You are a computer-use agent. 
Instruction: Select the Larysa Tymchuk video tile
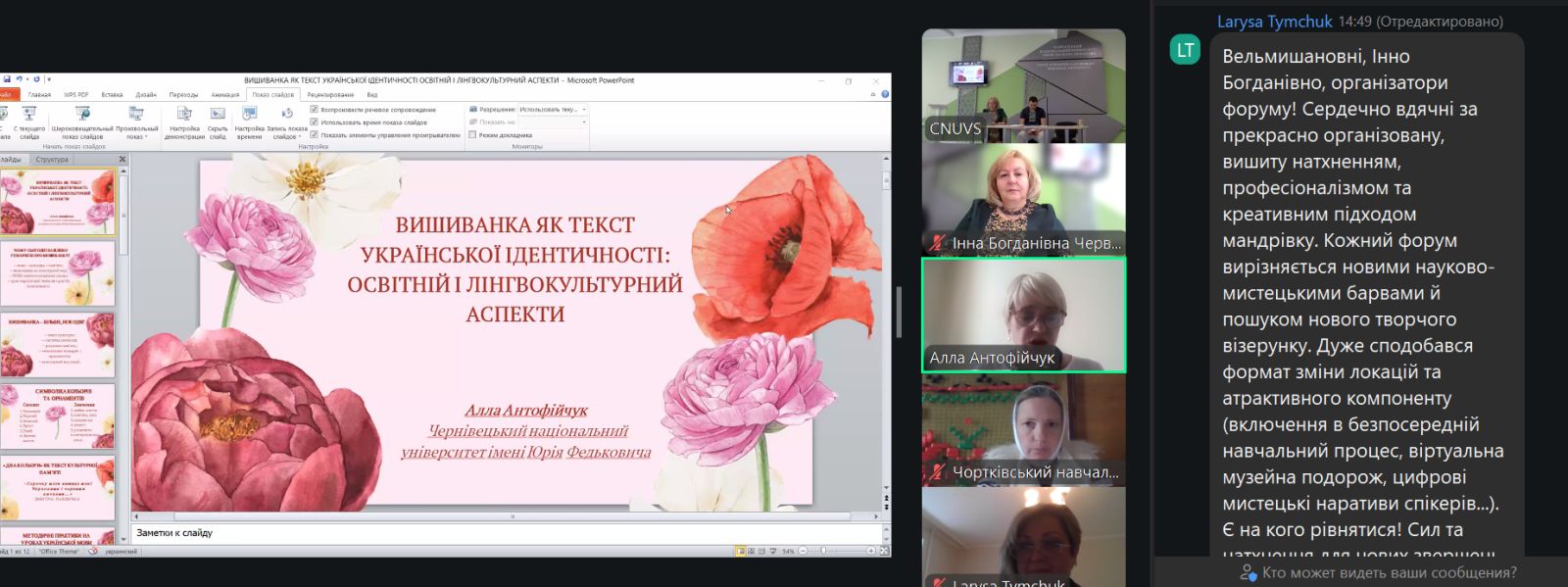click(1024, 537)
